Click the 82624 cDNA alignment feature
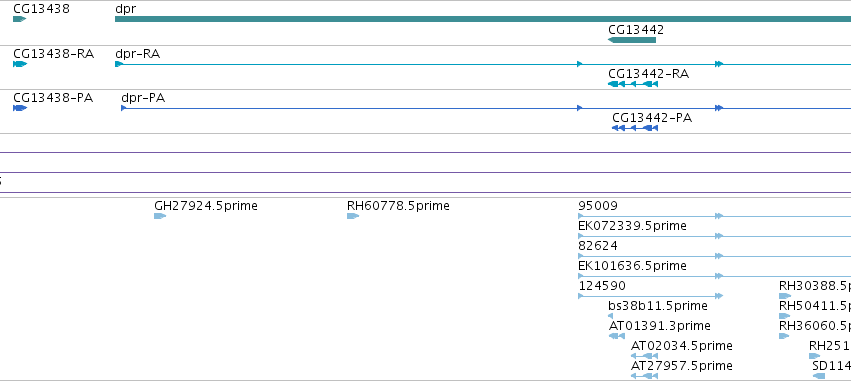This screenshot has height=381, width=851. point(714,256)
